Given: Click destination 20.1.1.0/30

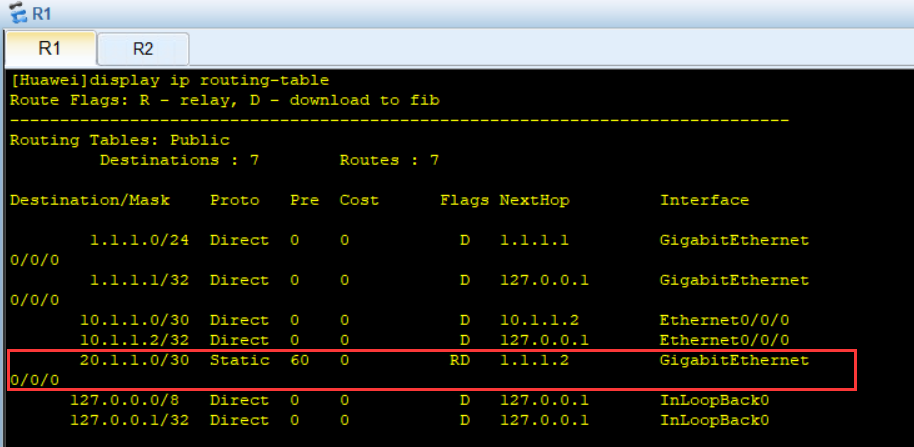Looking at the screenshot, I should [135, 361].
